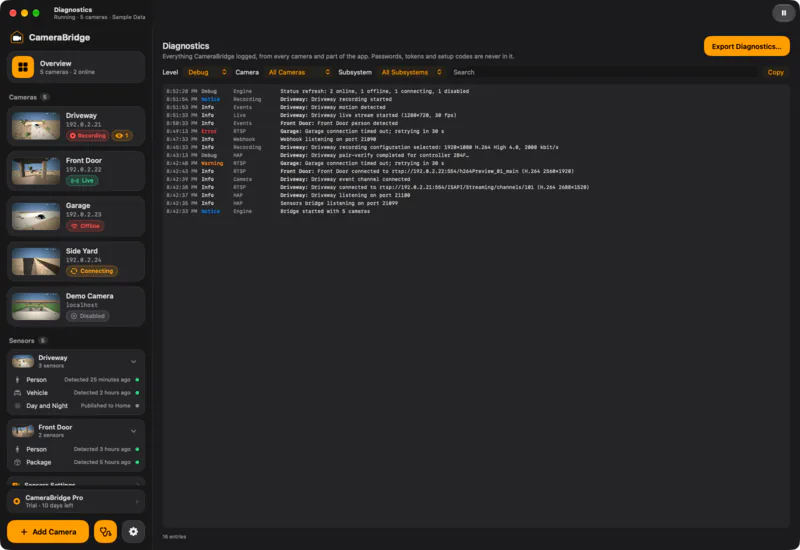Open the Front Door camera thumbnail

tap(36, 171)
